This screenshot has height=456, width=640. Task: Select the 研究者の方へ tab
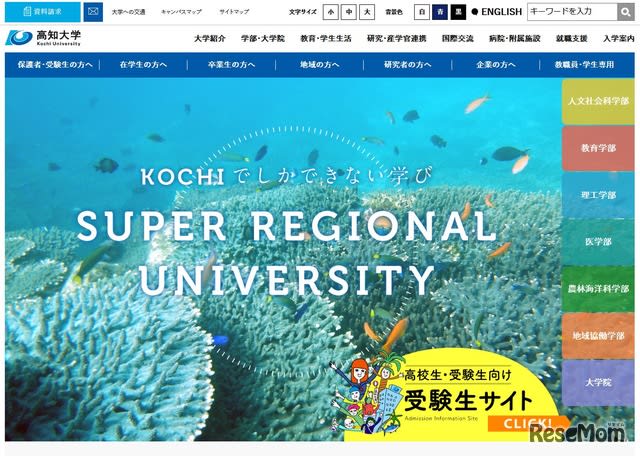[x=407, y=65]
